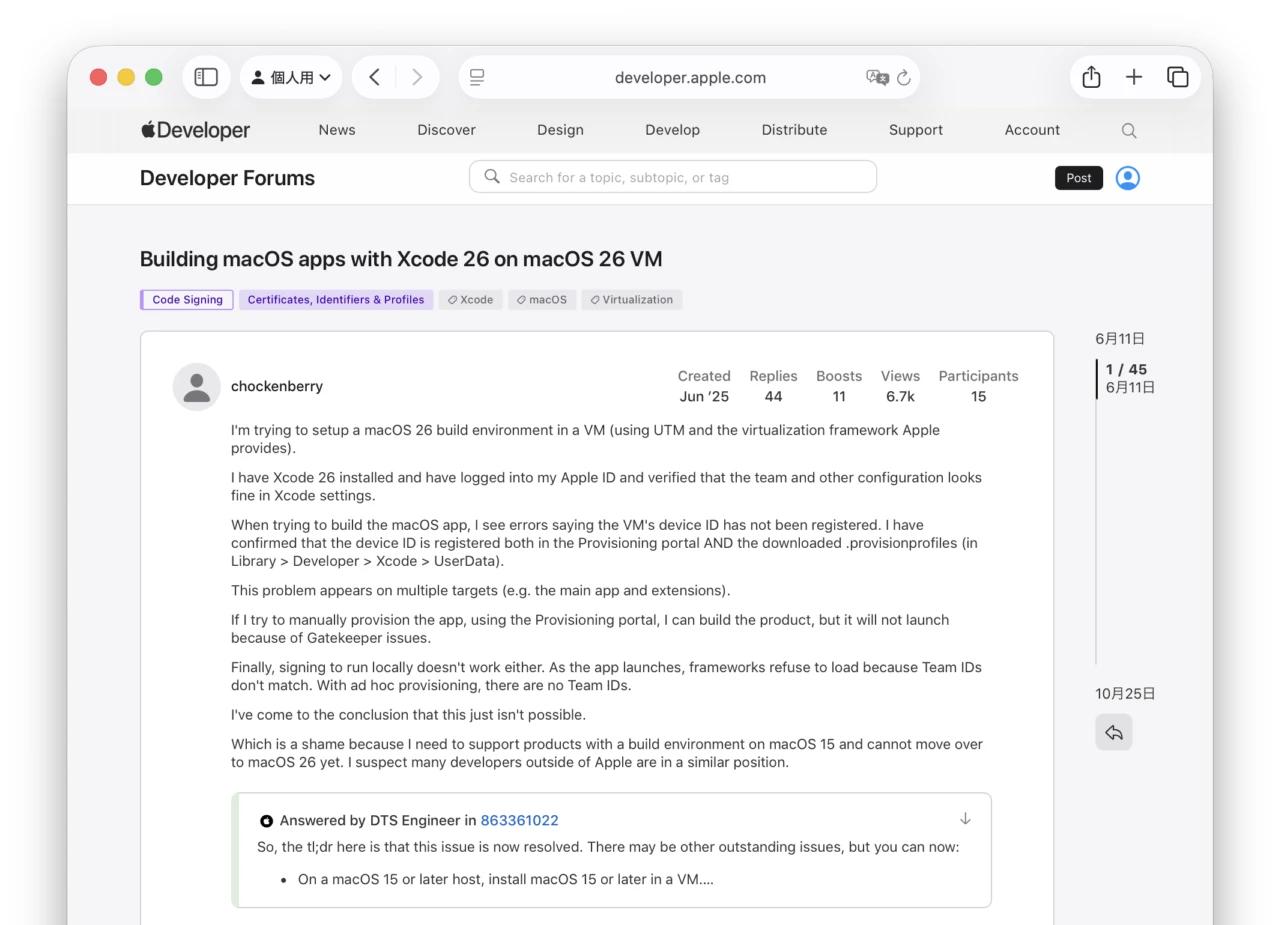Image resolution: width=1280 pixels, height=925 pixels.
Task: Open the Share icon in the toolbar
Action: pos(1090,76)
